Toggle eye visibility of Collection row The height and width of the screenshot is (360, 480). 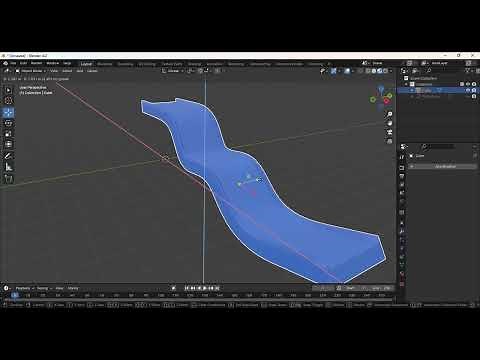(x=468, y=84)
